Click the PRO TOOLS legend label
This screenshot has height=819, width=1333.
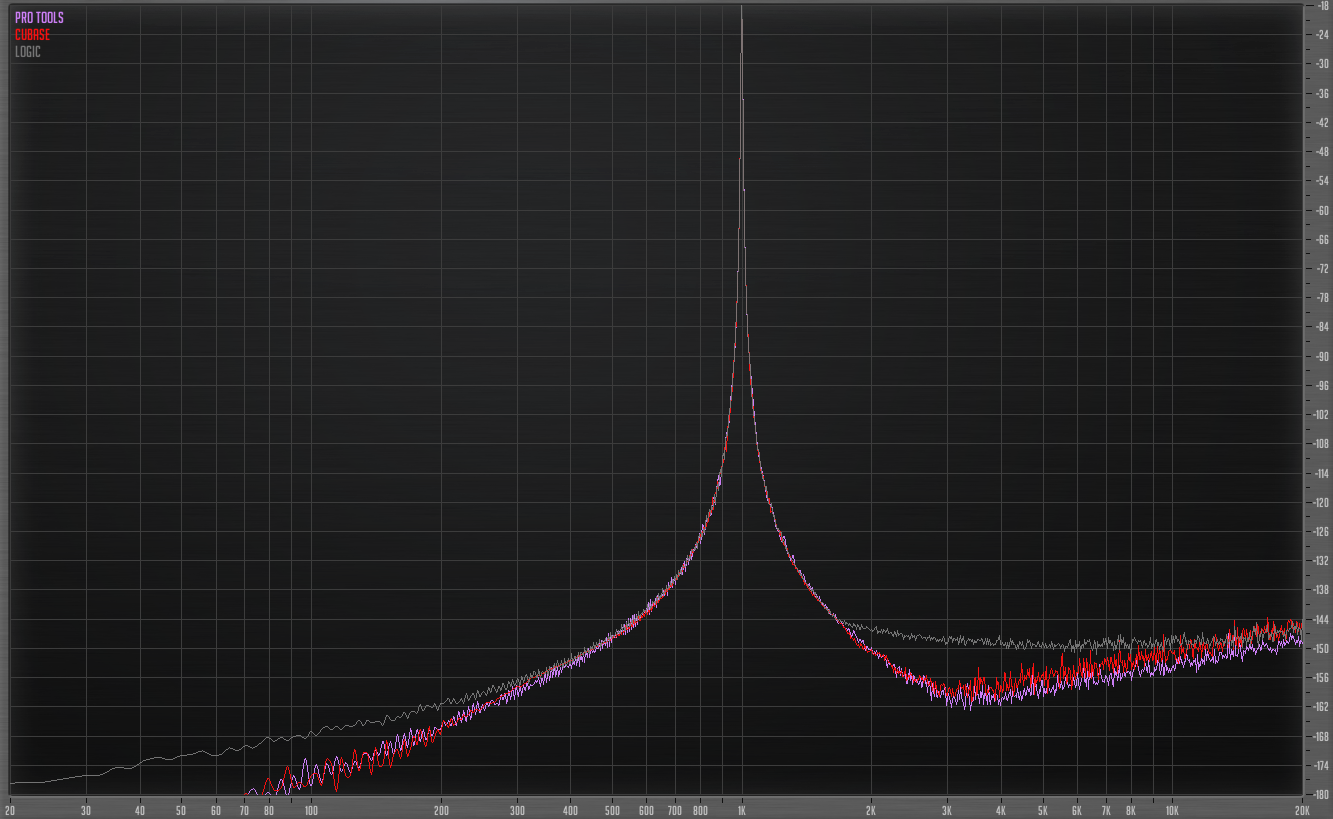pos(39,18)
